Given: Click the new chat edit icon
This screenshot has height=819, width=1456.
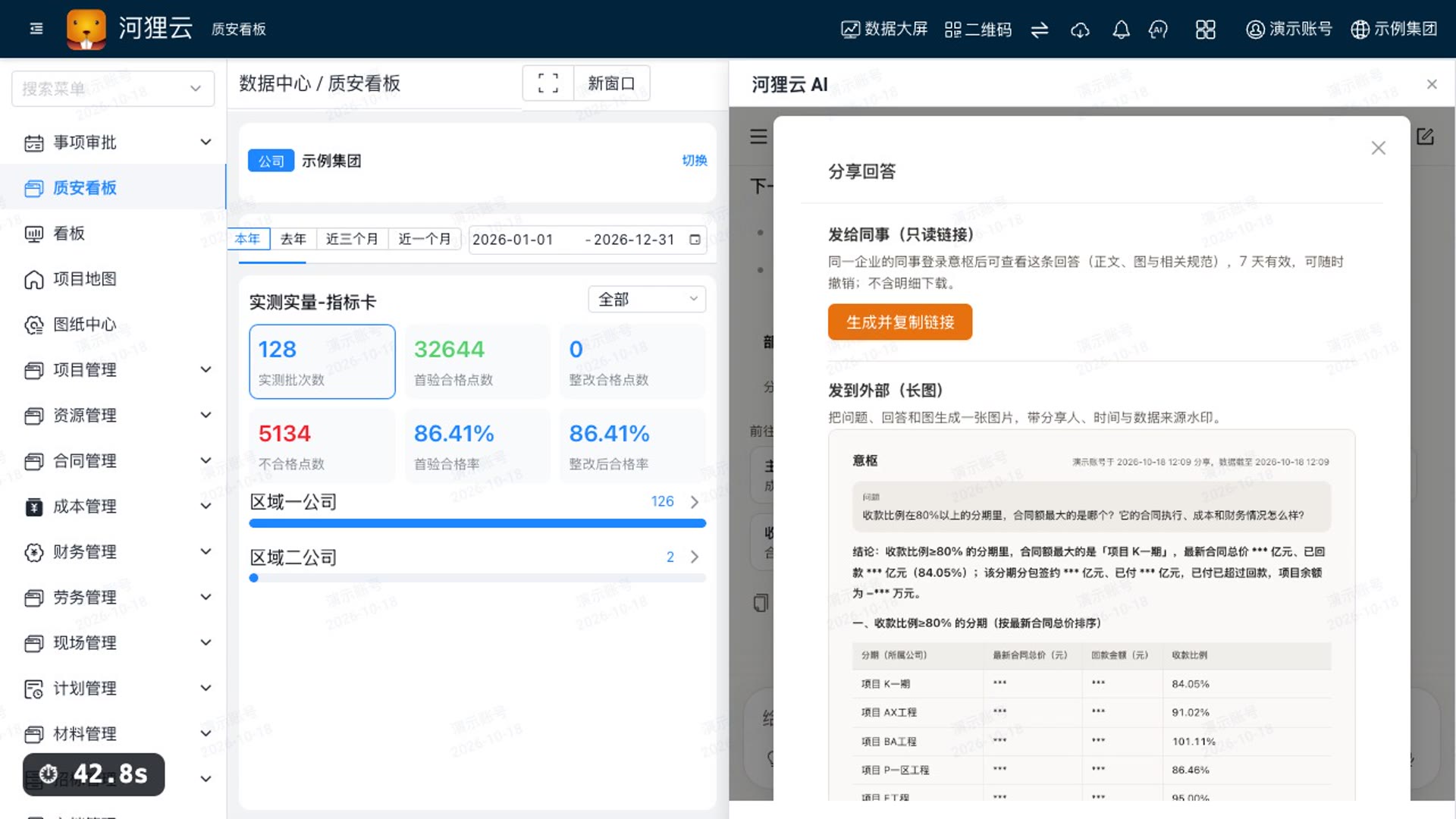Looking at the screenshot, I should [x=1425, y=136].
